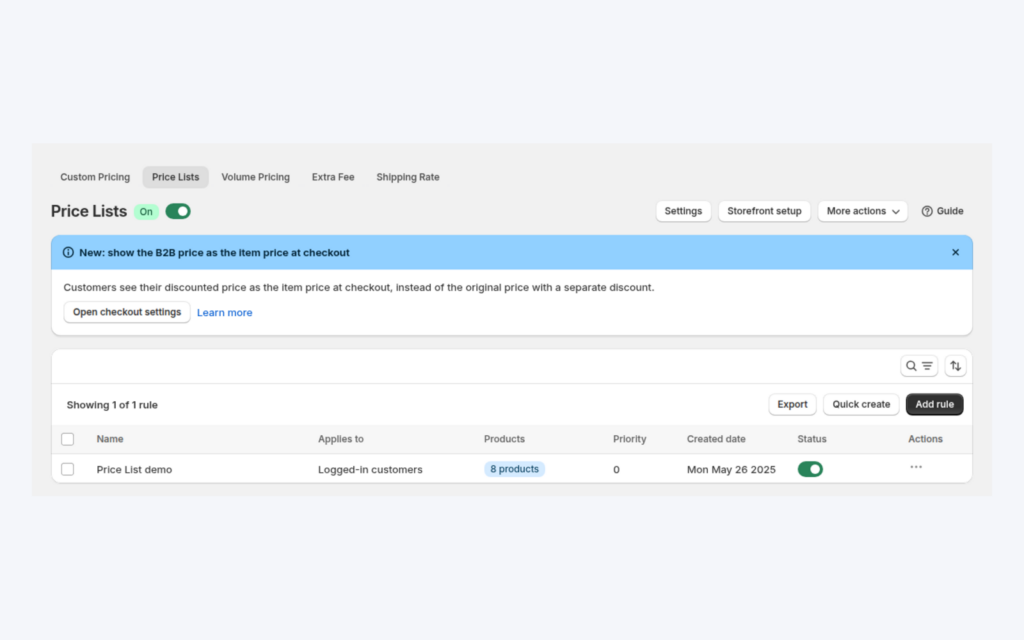Viewport: 1024px width, 640px height.
Task: Click the Priority column header
Action: pos(630,439)
